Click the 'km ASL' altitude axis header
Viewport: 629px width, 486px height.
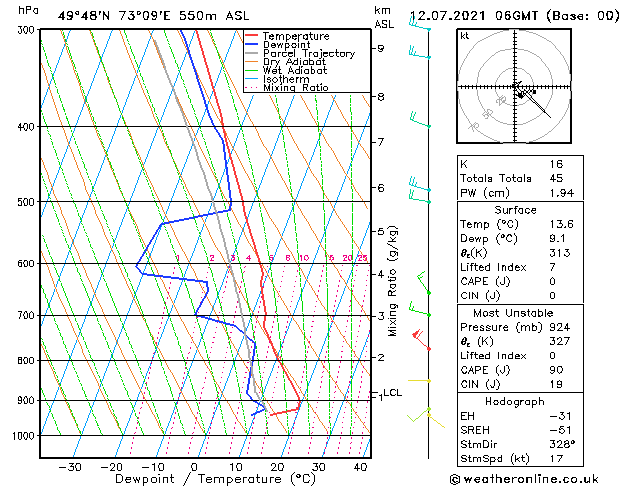(384, 17)
